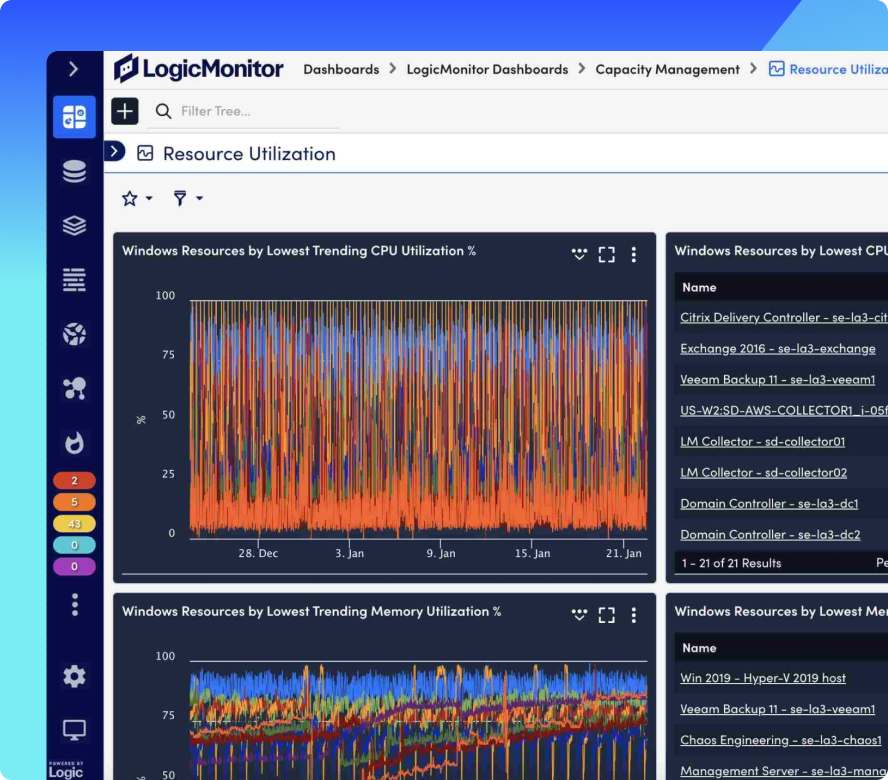Click the Name column header in Memory table
Viewport: 888px width, 780px height.
click(699, 648)
